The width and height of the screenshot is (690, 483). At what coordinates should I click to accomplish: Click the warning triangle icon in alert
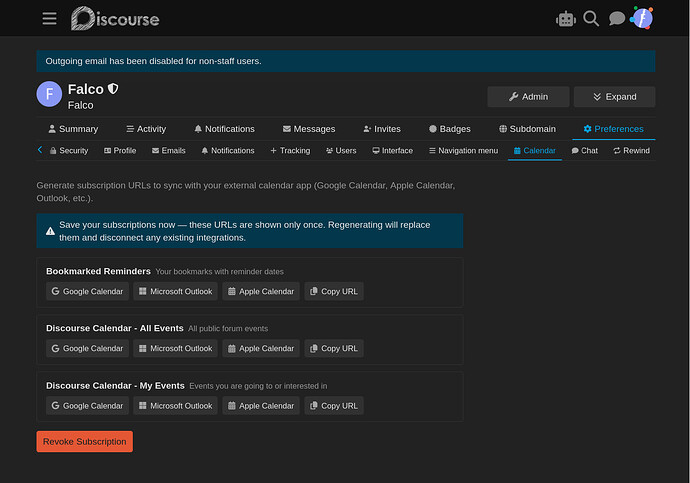coord(50,231)
